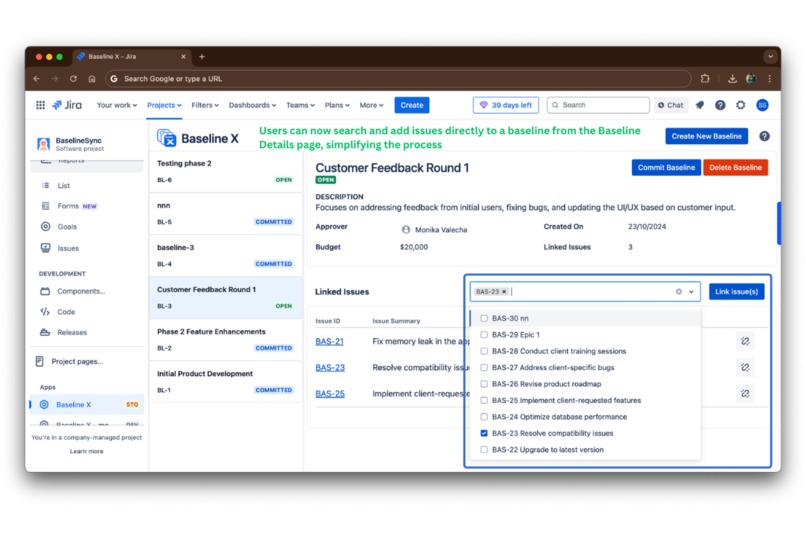The width and height of the screenshot is (806, 537).
Task: Expand the Projects menu
Action: (164, 105)
